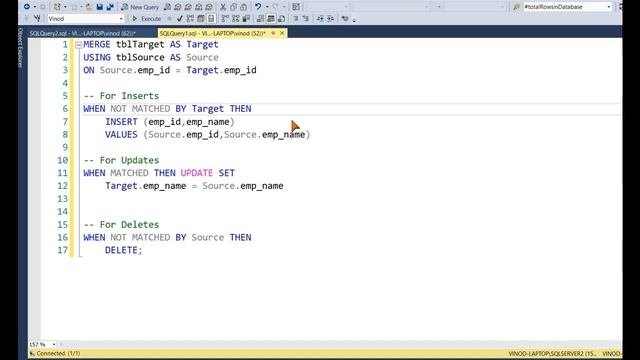This screenshot has width=640, height=360.
Task: Click the -- For Updates comment
Action: [x=121, y=160]
